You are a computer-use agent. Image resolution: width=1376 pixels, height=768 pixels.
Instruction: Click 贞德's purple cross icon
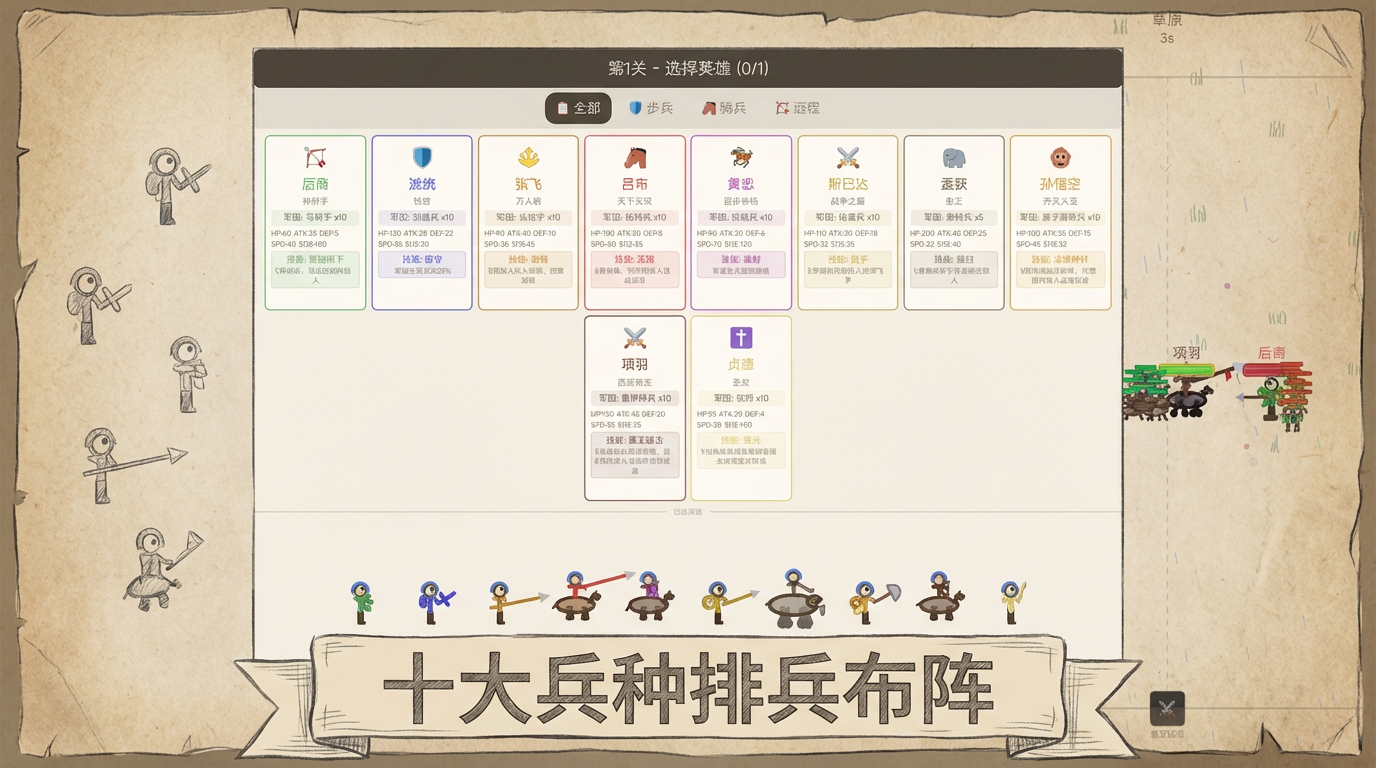point(741,338)
